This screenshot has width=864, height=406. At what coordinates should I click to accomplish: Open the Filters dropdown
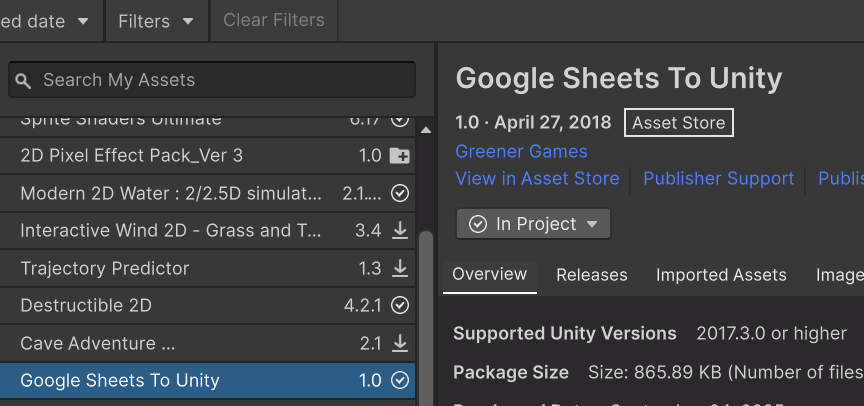coord(156,21)
